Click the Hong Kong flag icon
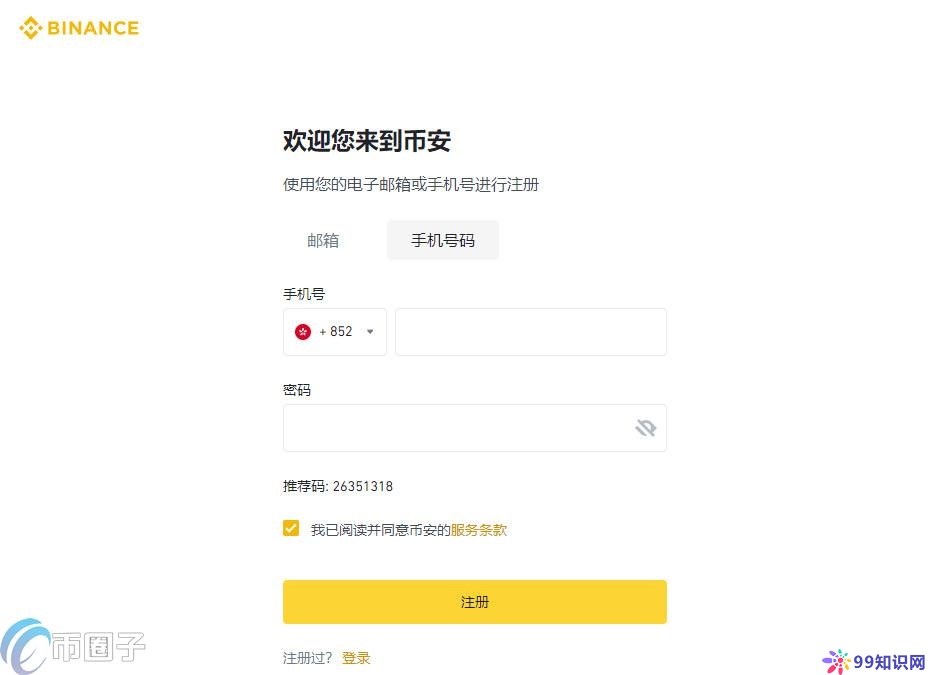Screen dimensions: 937x675 pos(303,332)
